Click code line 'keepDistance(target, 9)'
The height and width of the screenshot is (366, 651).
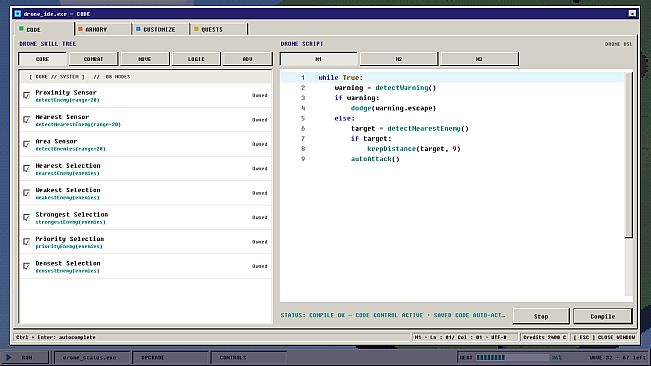point(414,149)
